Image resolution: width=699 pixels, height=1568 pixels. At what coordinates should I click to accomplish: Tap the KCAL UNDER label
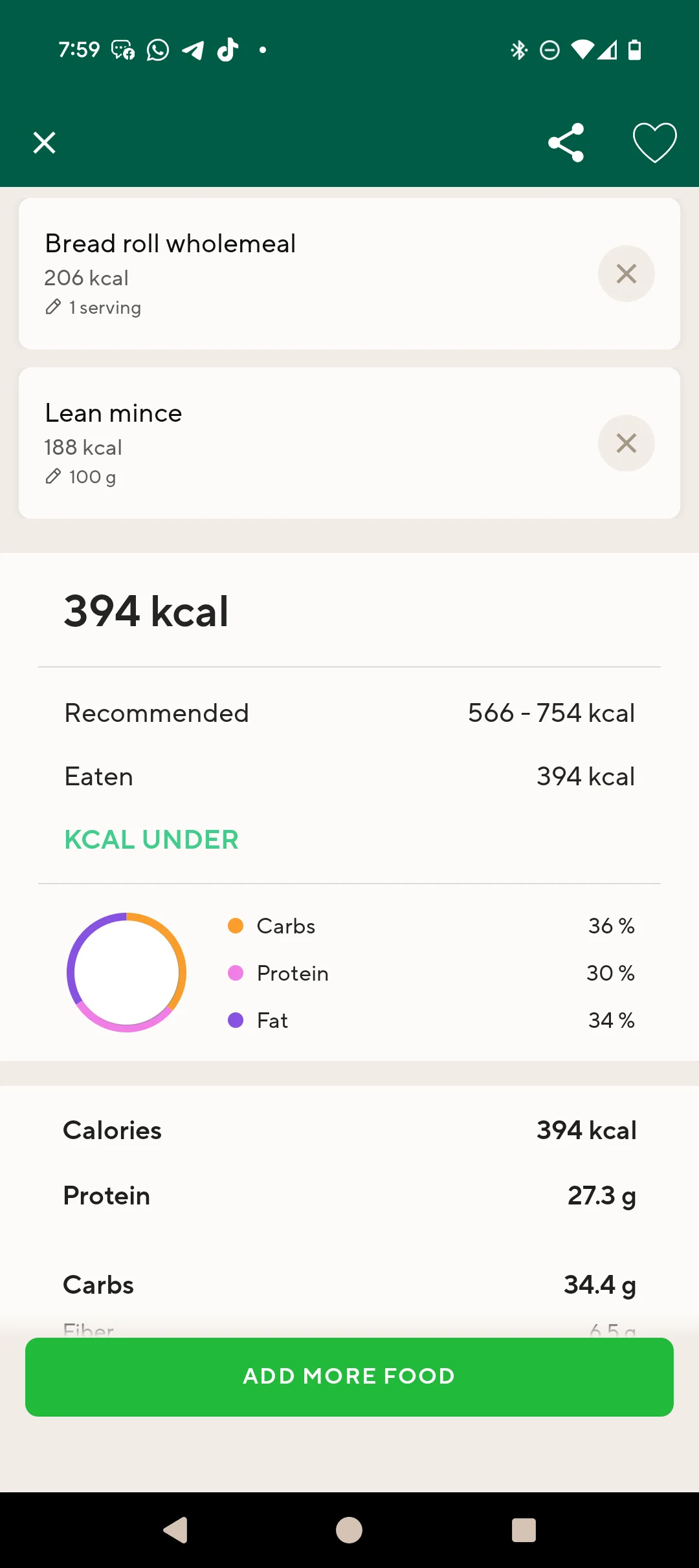pos(151,840)
